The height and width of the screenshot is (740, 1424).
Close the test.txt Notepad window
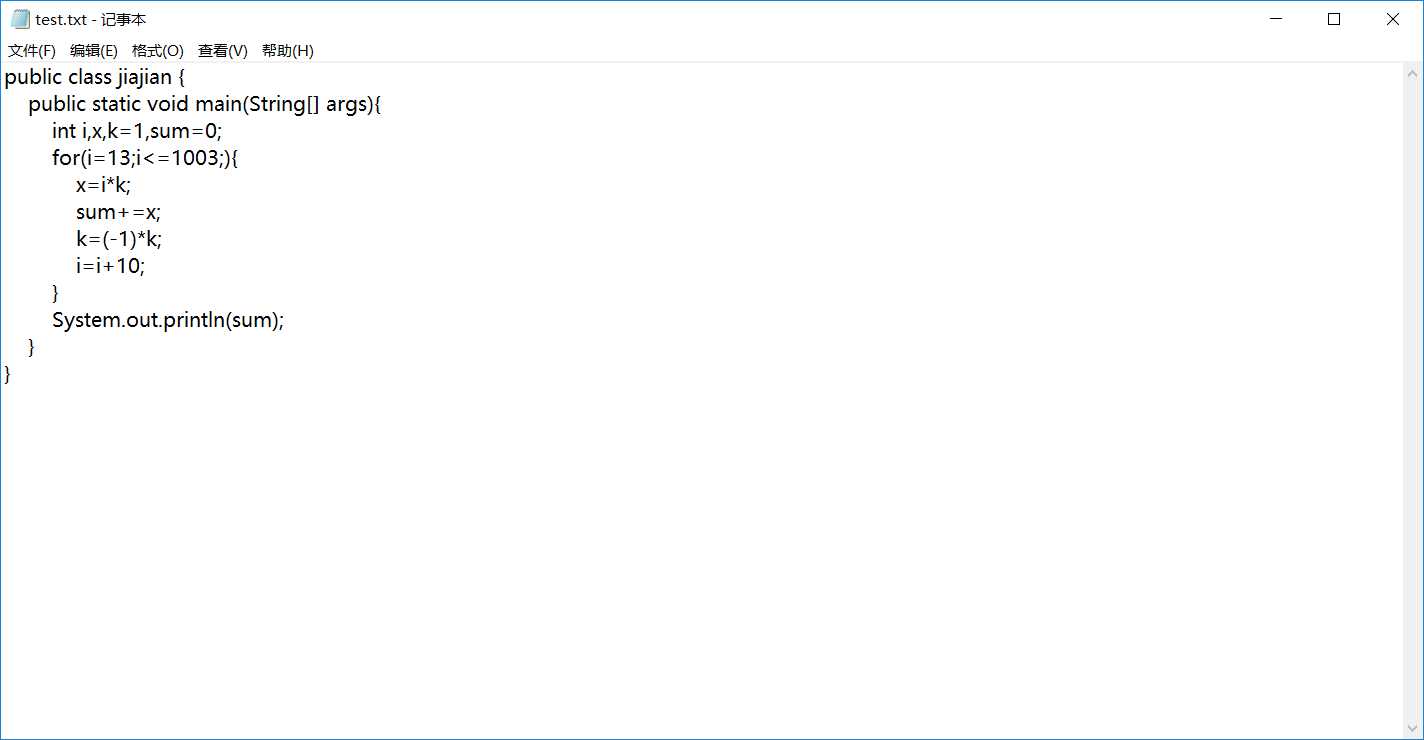click(1393, 19)
